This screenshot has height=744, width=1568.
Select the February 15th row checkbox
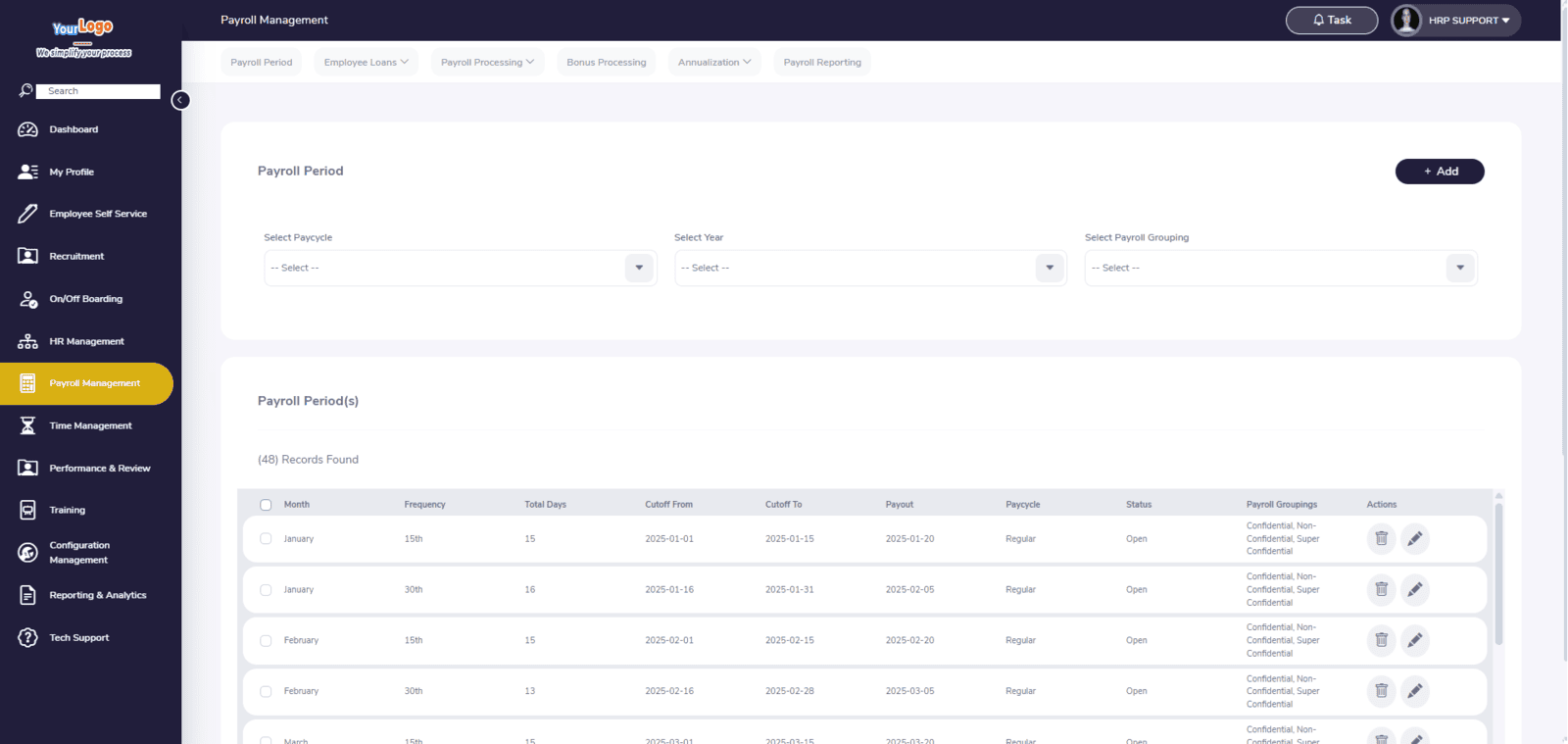266,640
